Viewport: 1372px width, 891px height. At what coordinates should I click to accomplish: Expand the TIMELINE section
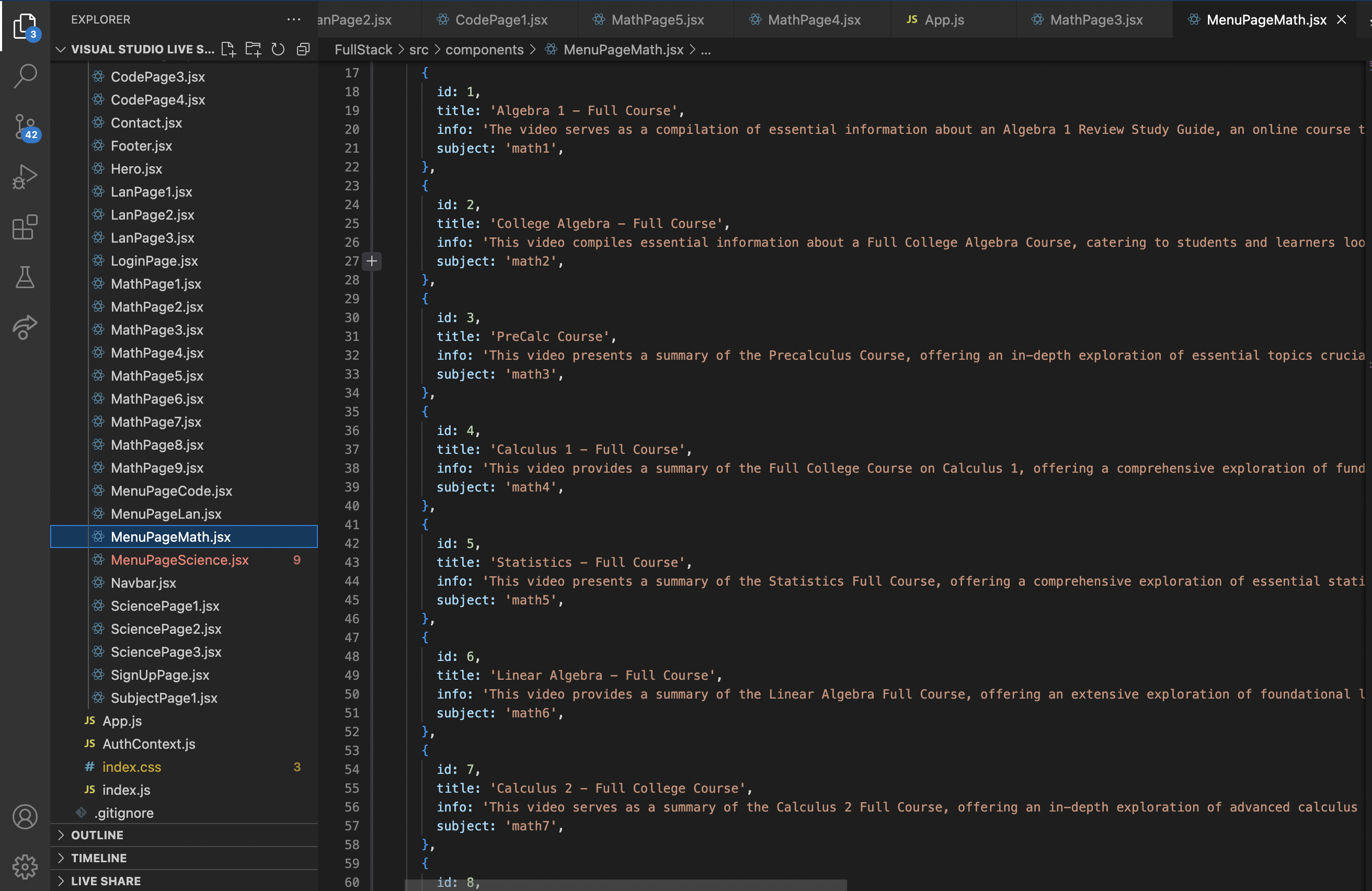tap(99, 858)
